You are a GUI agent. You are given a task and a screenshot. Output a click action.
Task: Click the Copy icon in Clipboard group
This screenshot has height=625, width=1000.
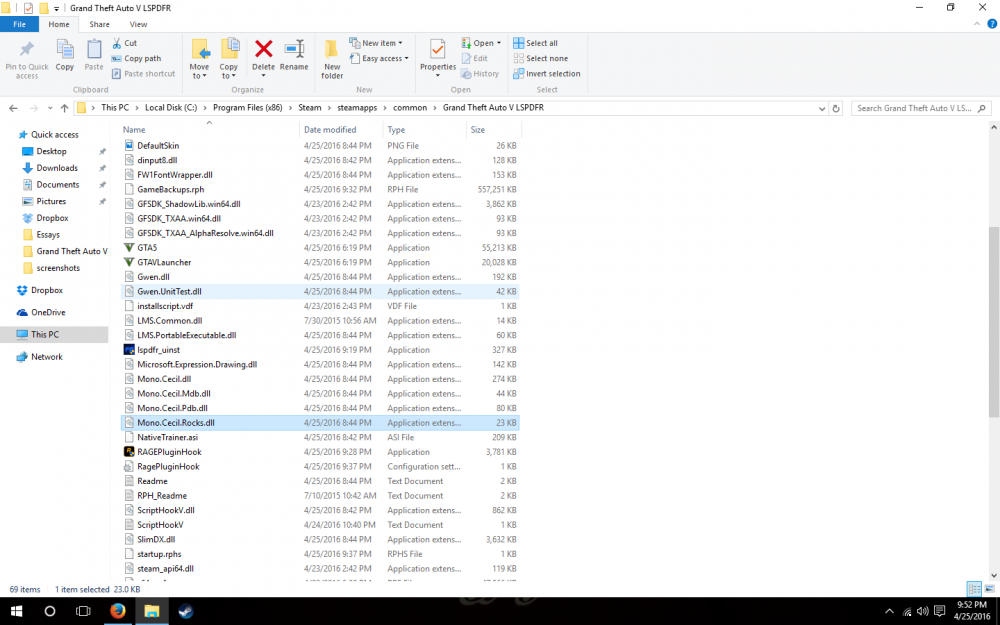coord(64,49)
